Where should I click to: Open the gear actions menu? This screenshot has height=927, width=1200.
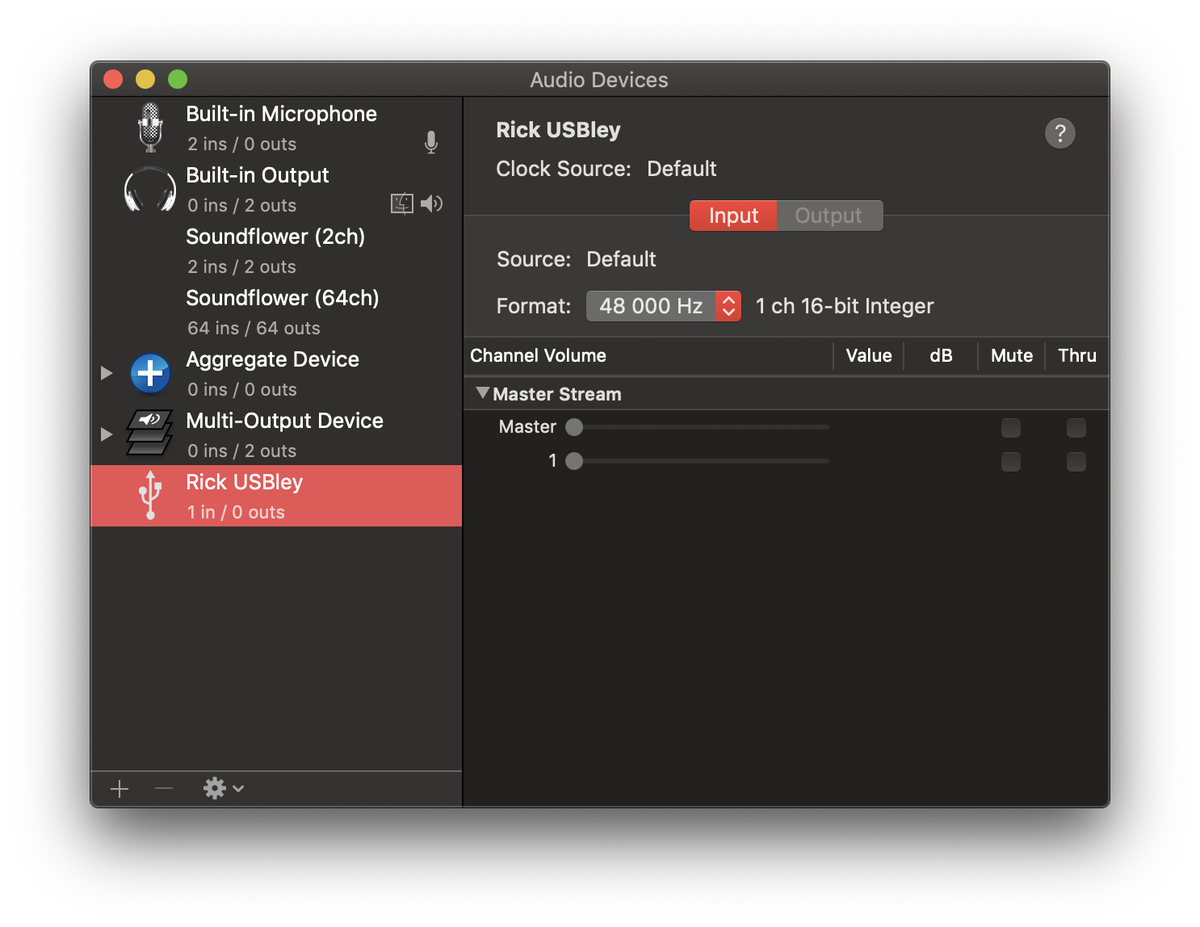[223, 789]
